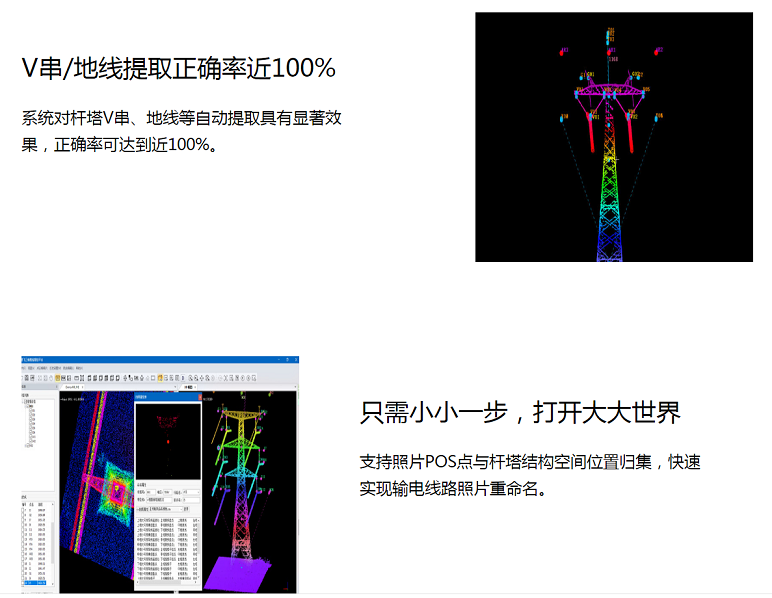Open the first menu in the menu bar

[x=26, y=369]
